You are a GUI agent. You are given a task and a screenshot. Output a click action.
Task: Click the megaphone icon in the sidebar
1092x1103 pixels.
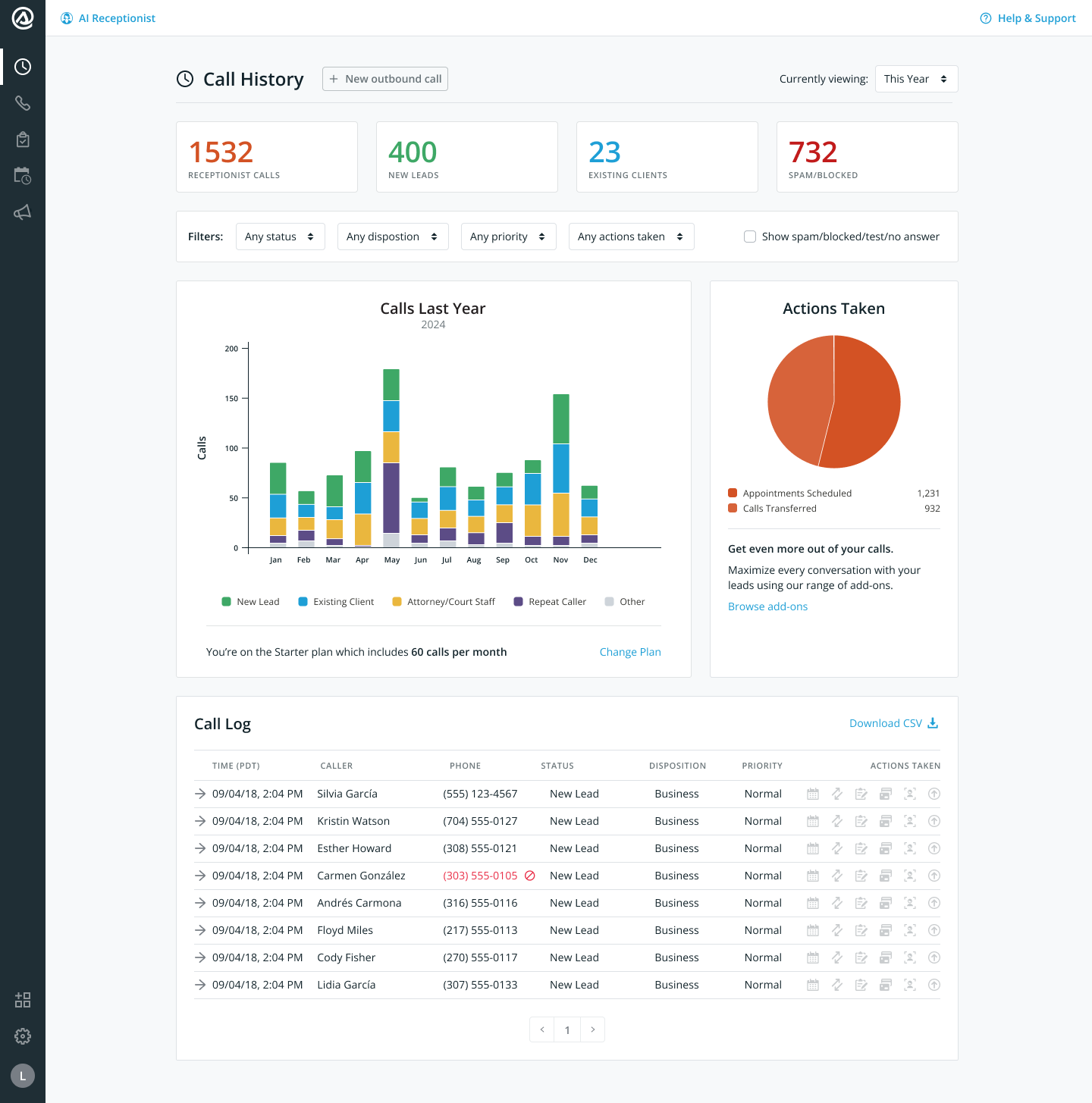coord(23,212)
